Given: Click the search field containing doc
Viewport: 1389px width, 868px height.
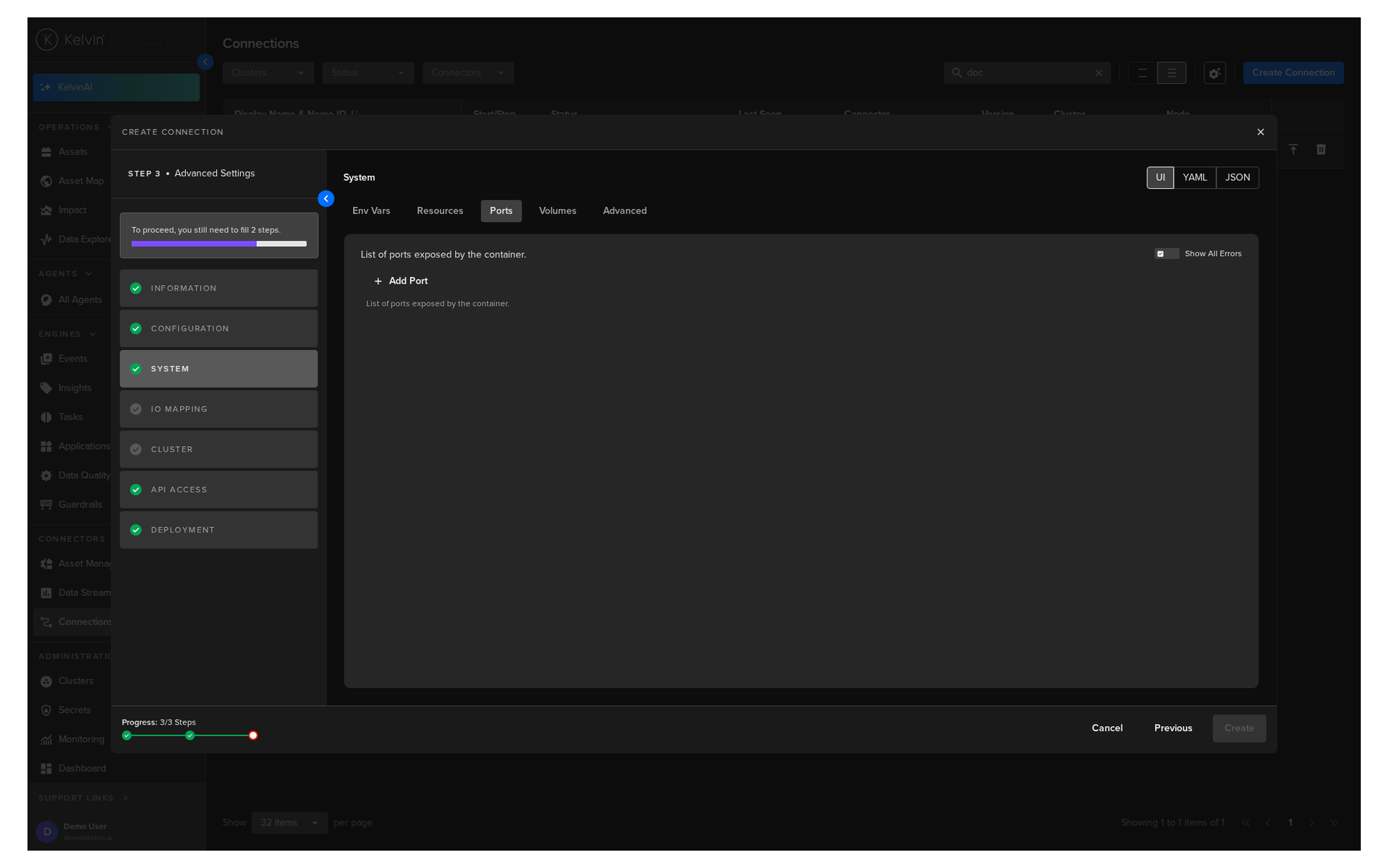Looking at the screenshot, I should [x=1027, y=73].
